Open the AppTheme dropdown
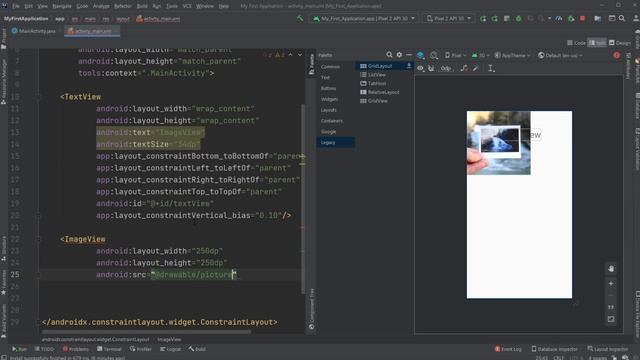 click(x=512, y=55)
